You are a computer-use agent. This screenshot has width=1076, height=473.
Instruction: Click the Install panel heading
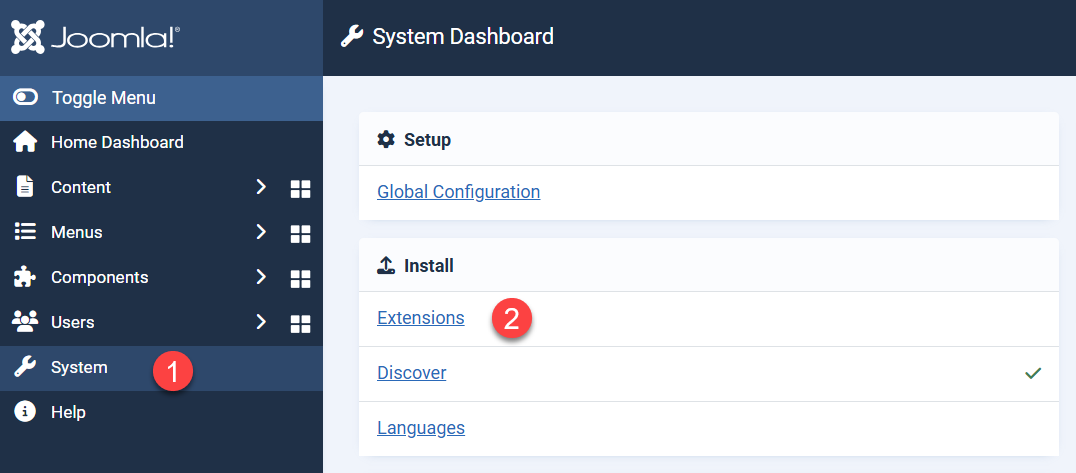(x=429, y=266)
